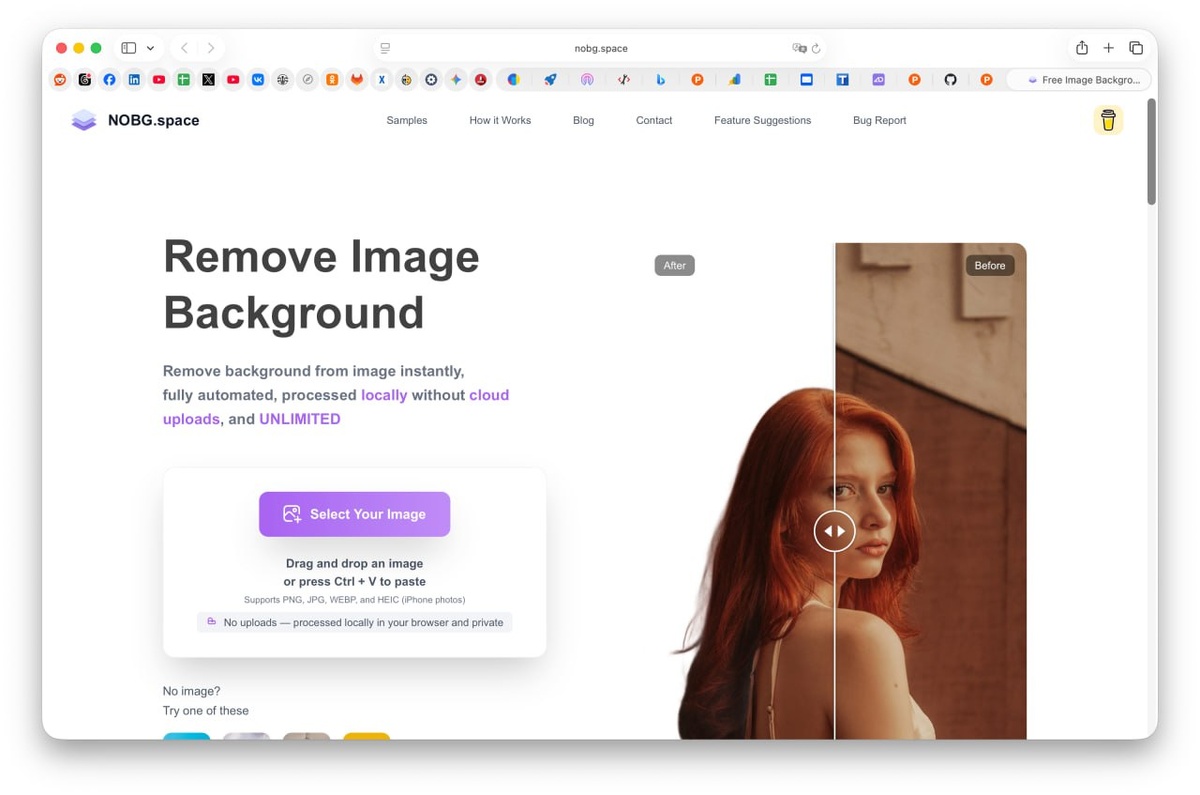
Task: Open the gray compass bookmark icon
Action: pos(307,79)
